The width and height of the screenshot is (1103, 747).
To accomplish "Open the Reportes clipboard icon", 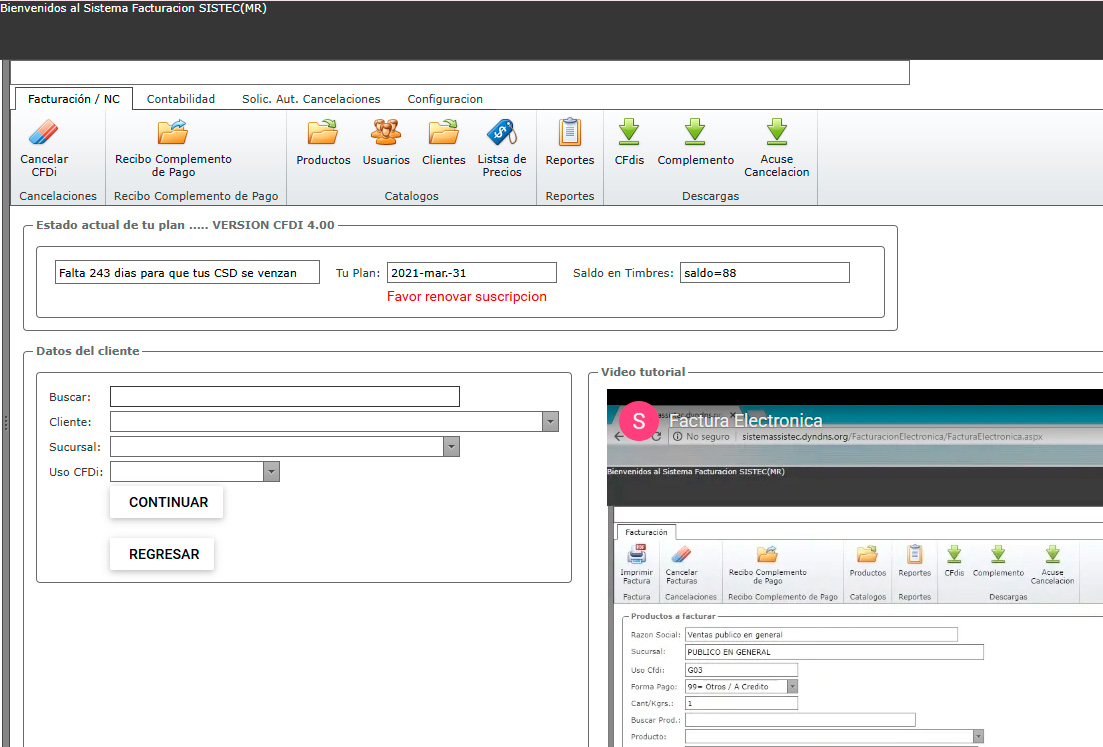I will (569, 133).
